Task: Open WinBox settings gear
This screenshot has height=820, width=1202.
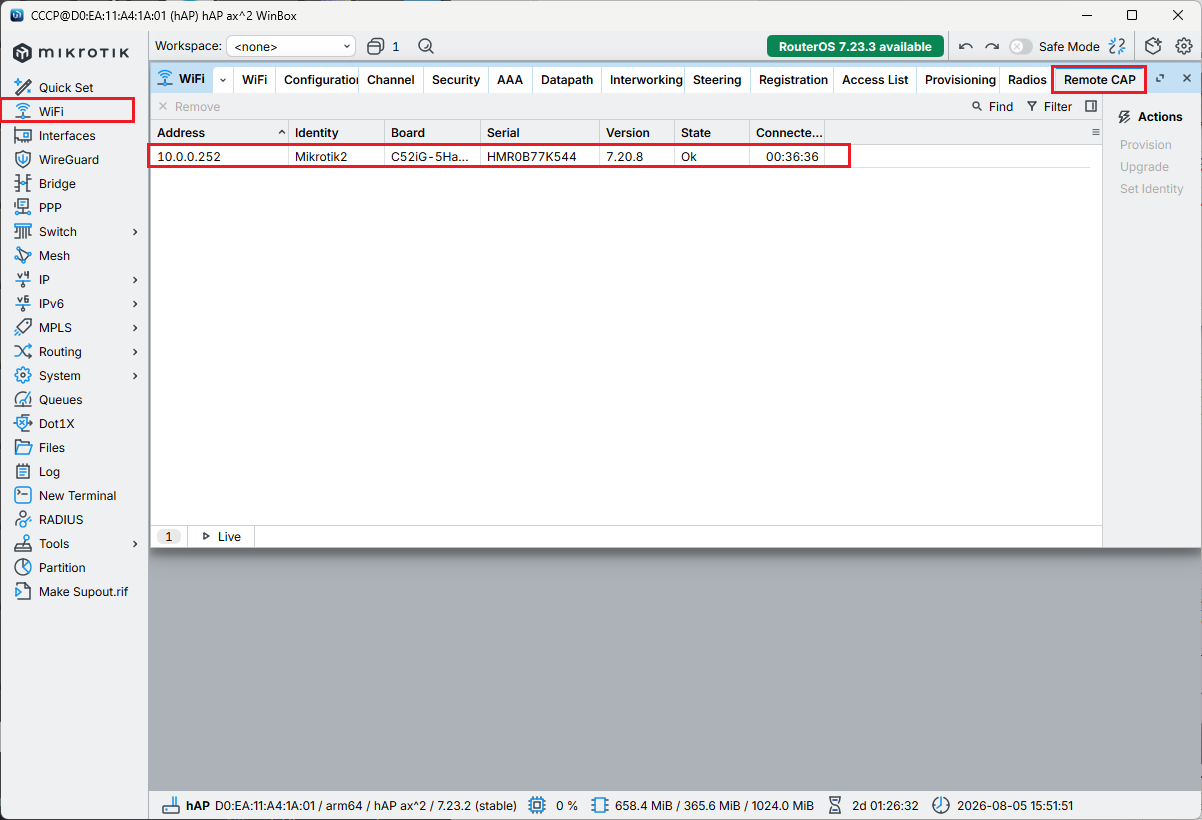Action: click(1183, 46)
